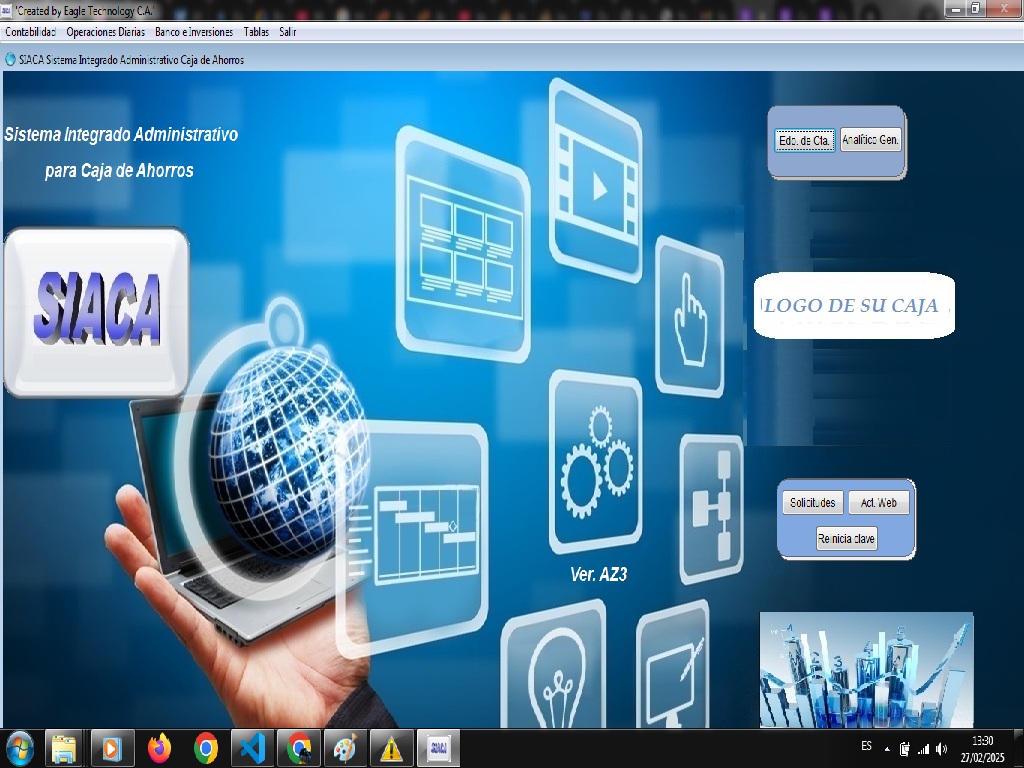This screenshot has width=1024, height=768.
Task: Click the Salir menu item
Action: point(288,32)
